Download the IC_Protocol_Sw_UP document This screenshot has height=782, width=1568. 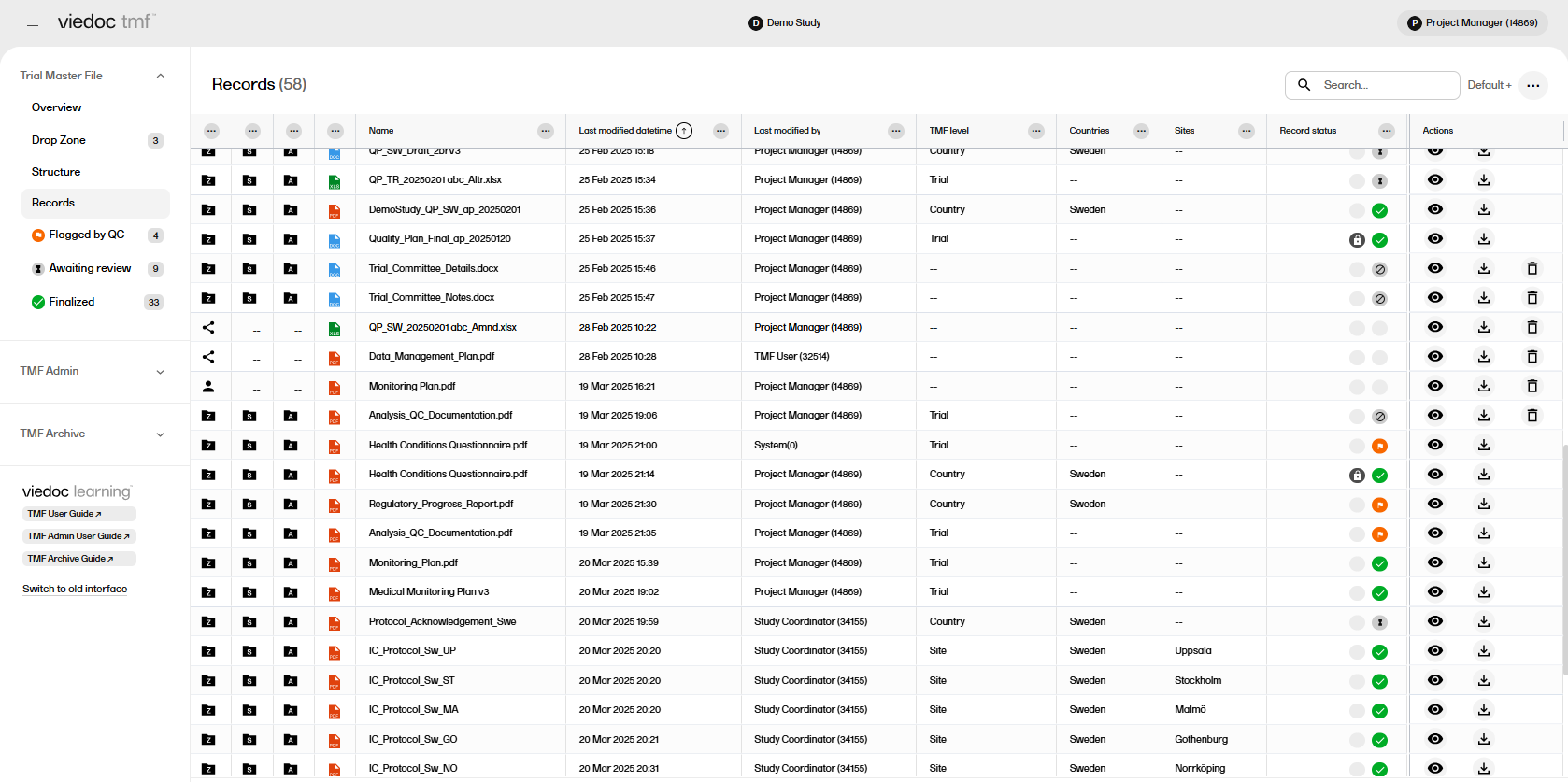coord(1483,651)
